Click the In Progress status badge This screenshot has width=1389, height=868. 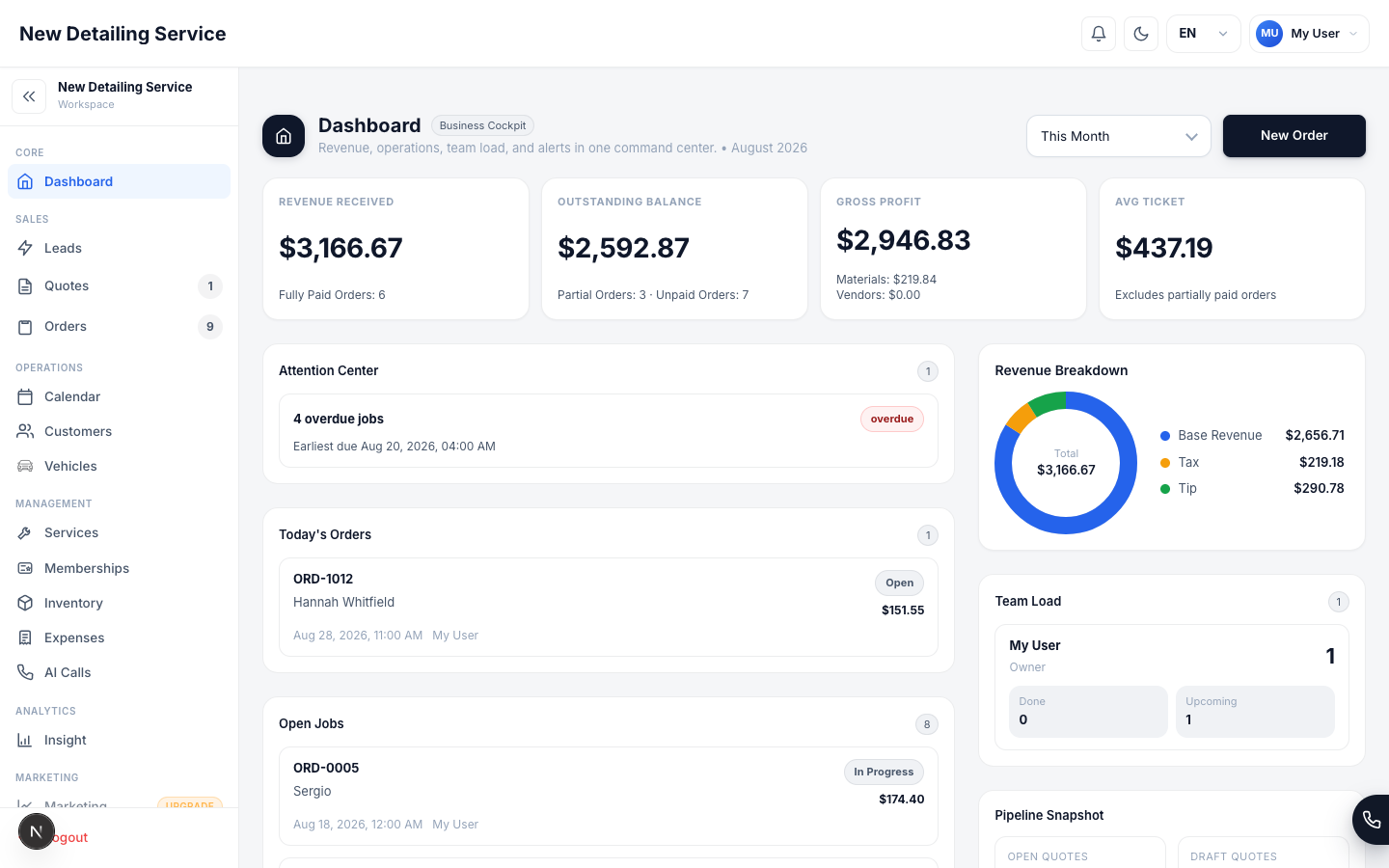884,773
